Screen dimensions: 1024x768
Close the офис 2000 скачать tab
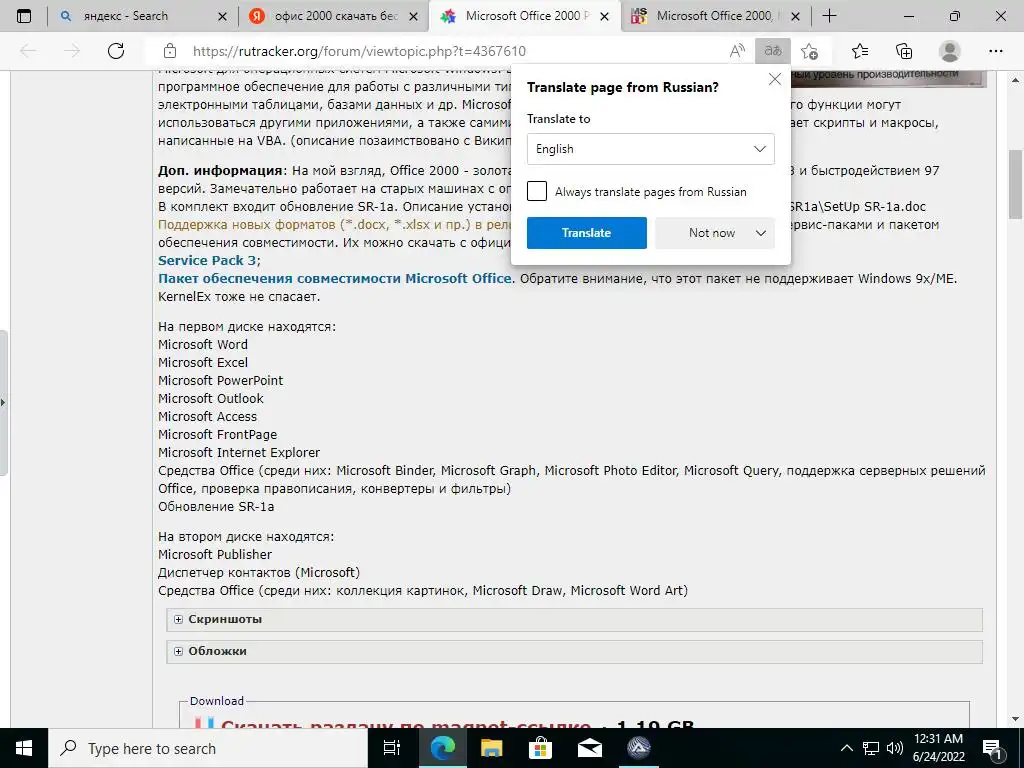tap(413, 16)
